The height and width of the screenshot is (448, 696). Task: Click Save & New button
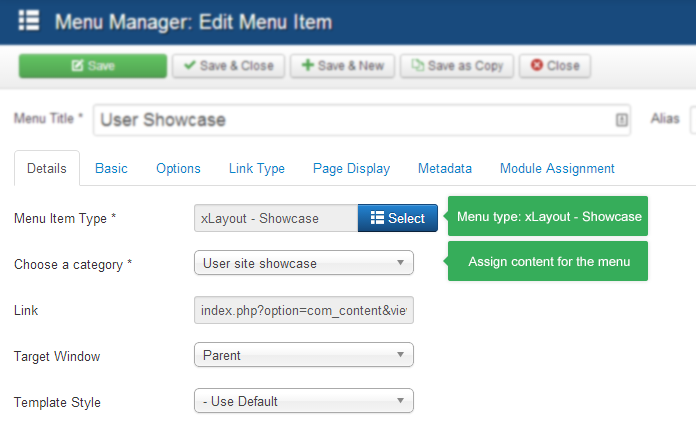[343, 66]
